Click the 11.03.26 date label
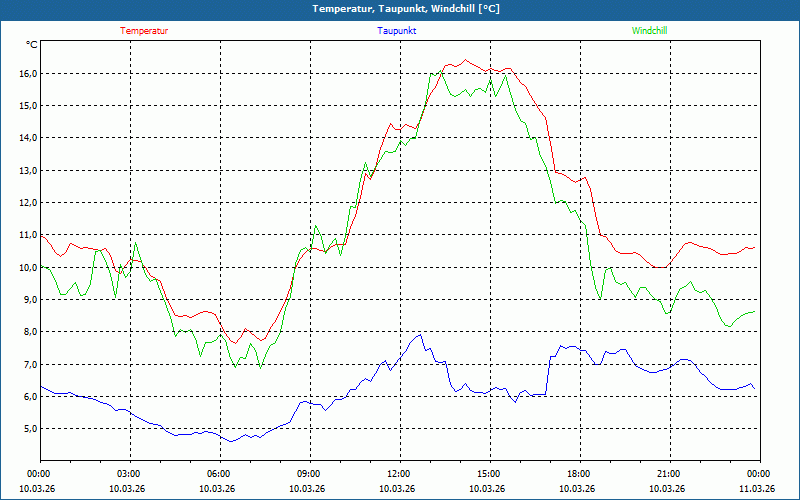This screenshot has height=500, width=800. point(757,489)
